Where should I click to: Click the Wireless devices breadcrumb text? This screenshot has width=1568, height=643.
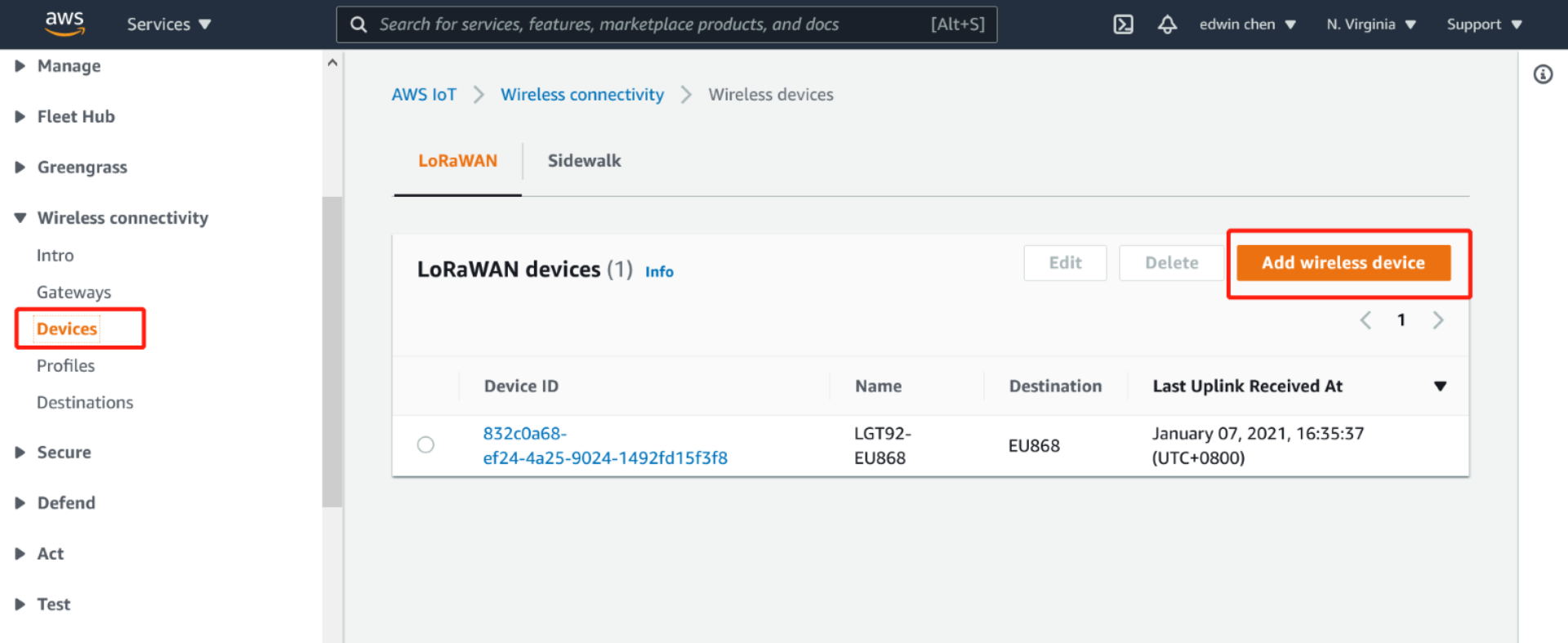[x=771, y=95]
